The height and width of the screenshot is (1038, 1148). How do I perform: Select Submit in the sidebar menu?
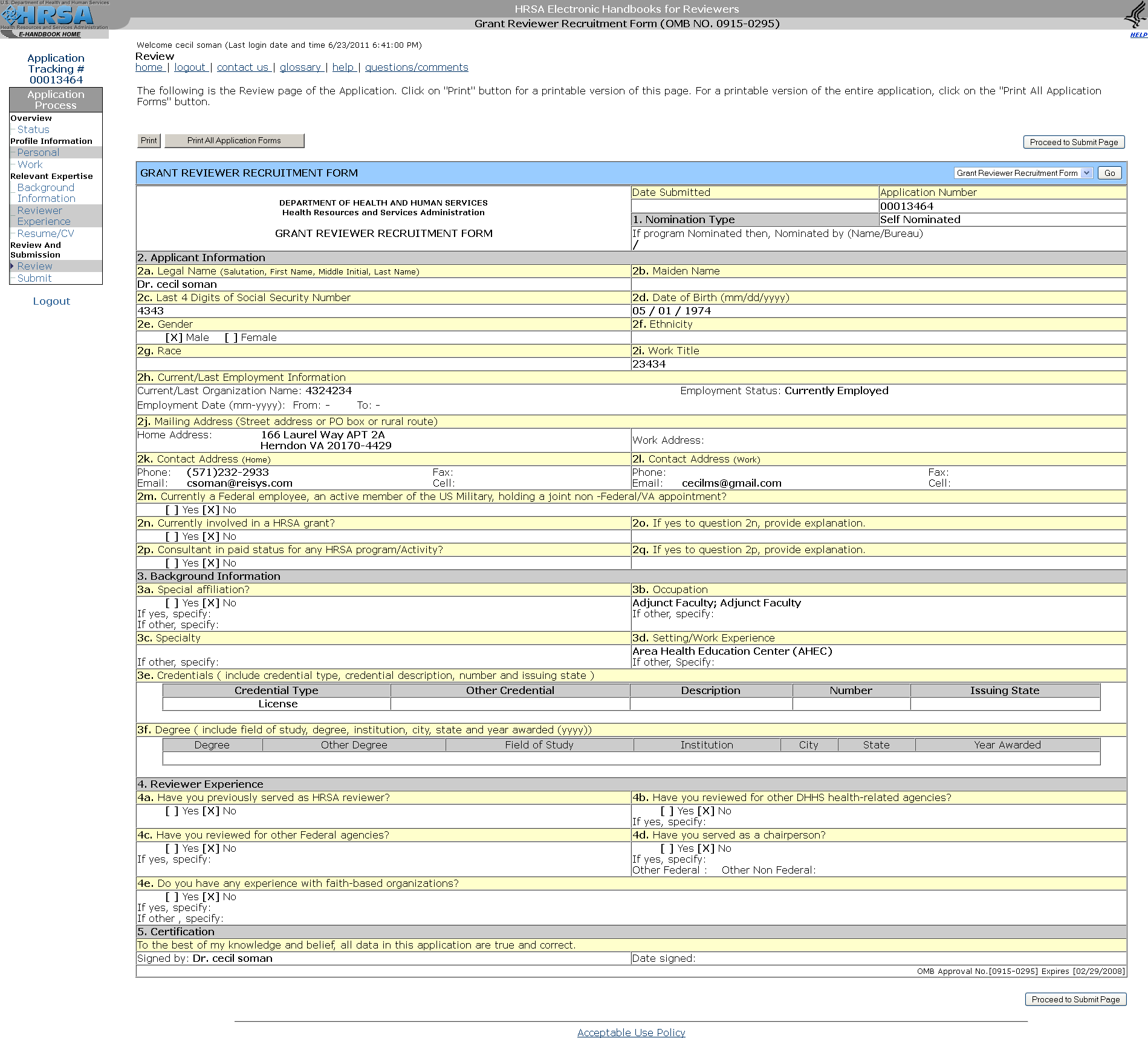[x=34, y=279]
